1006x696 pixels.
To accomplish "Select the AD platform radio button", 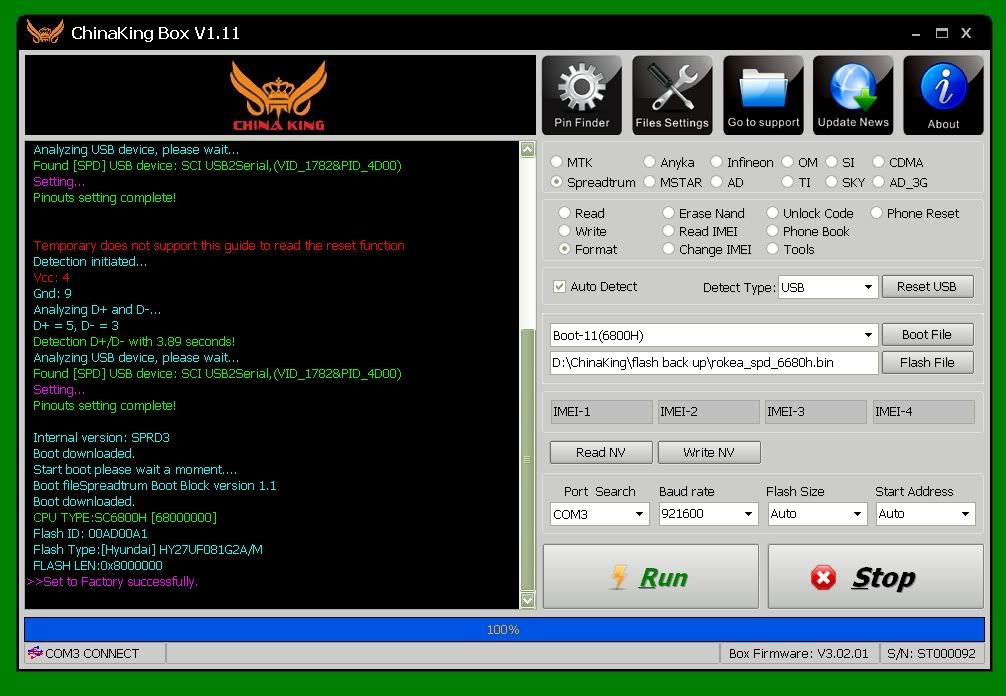I will click(x=717, y=182).
